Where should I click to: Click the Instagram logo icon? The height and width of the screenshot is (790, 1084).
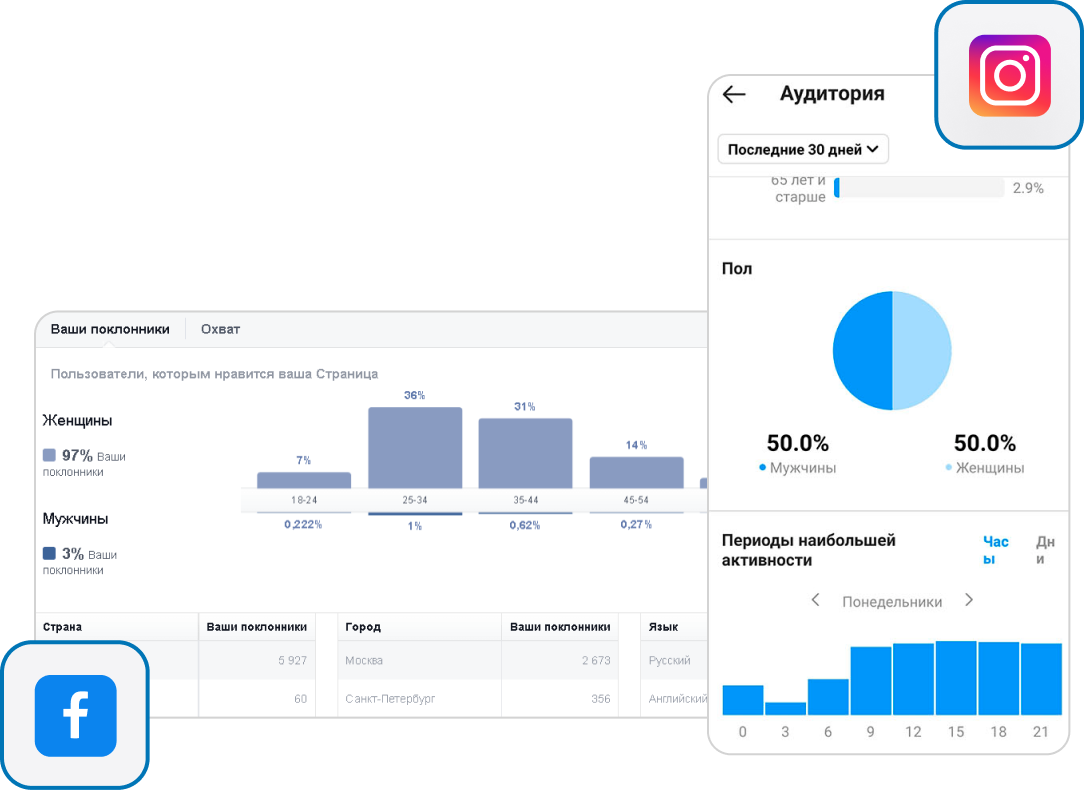(1009, 76)
